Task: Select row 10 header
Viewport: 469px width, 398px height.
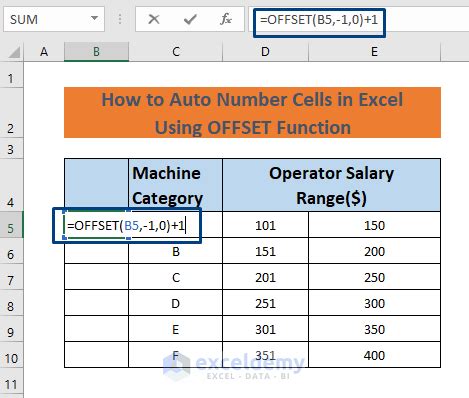Action: (12, 355)
